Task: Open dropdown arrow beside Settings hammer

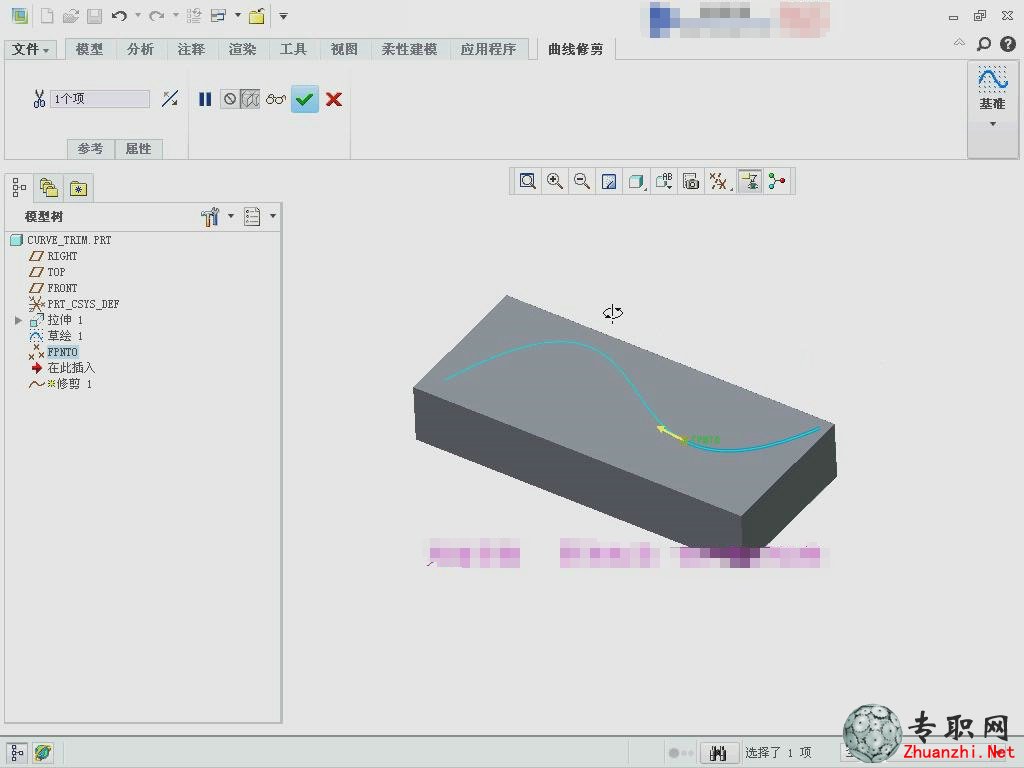Action: (x=231, y=216)
